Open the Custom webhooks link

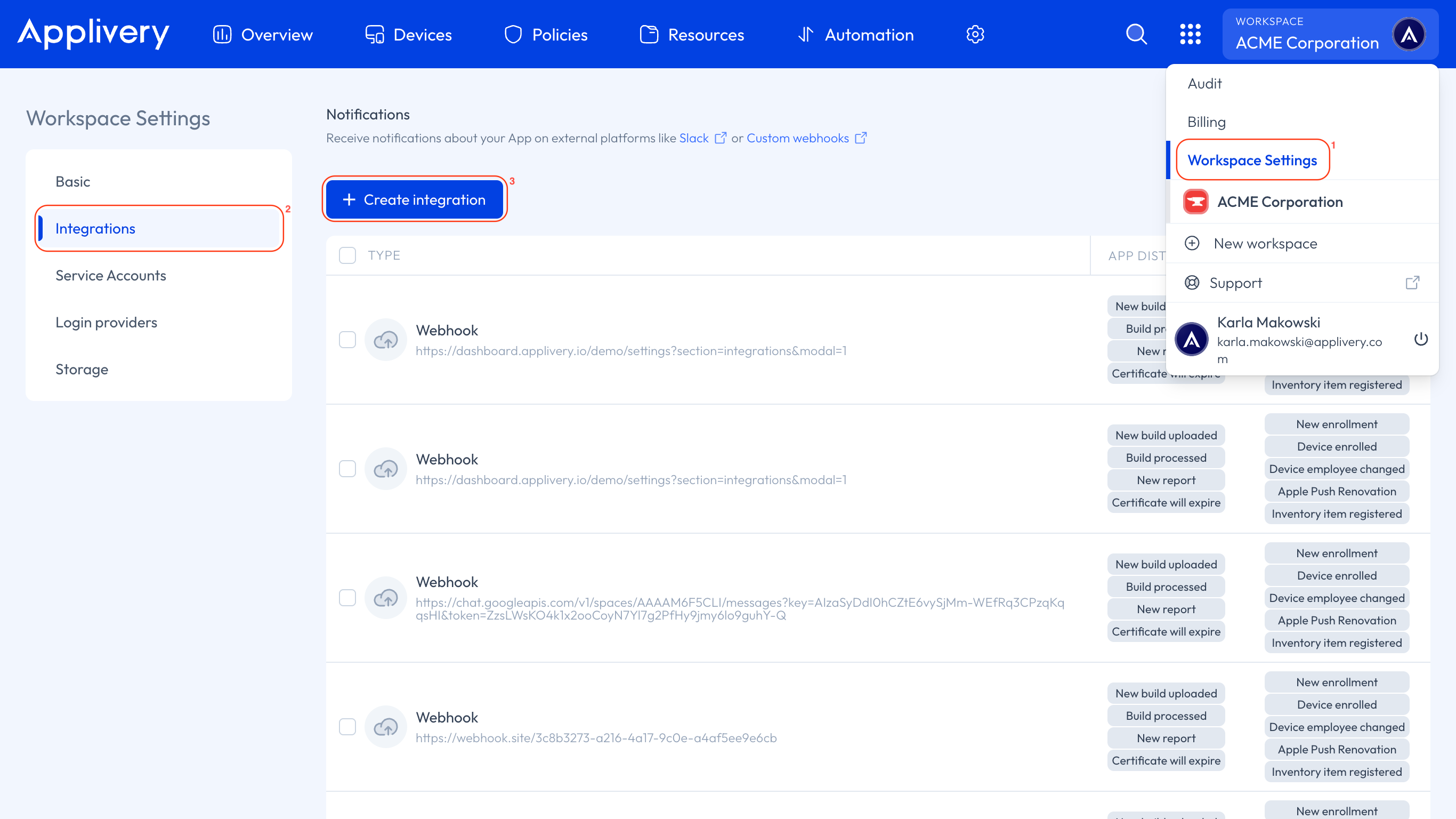(x=797, y=138)
